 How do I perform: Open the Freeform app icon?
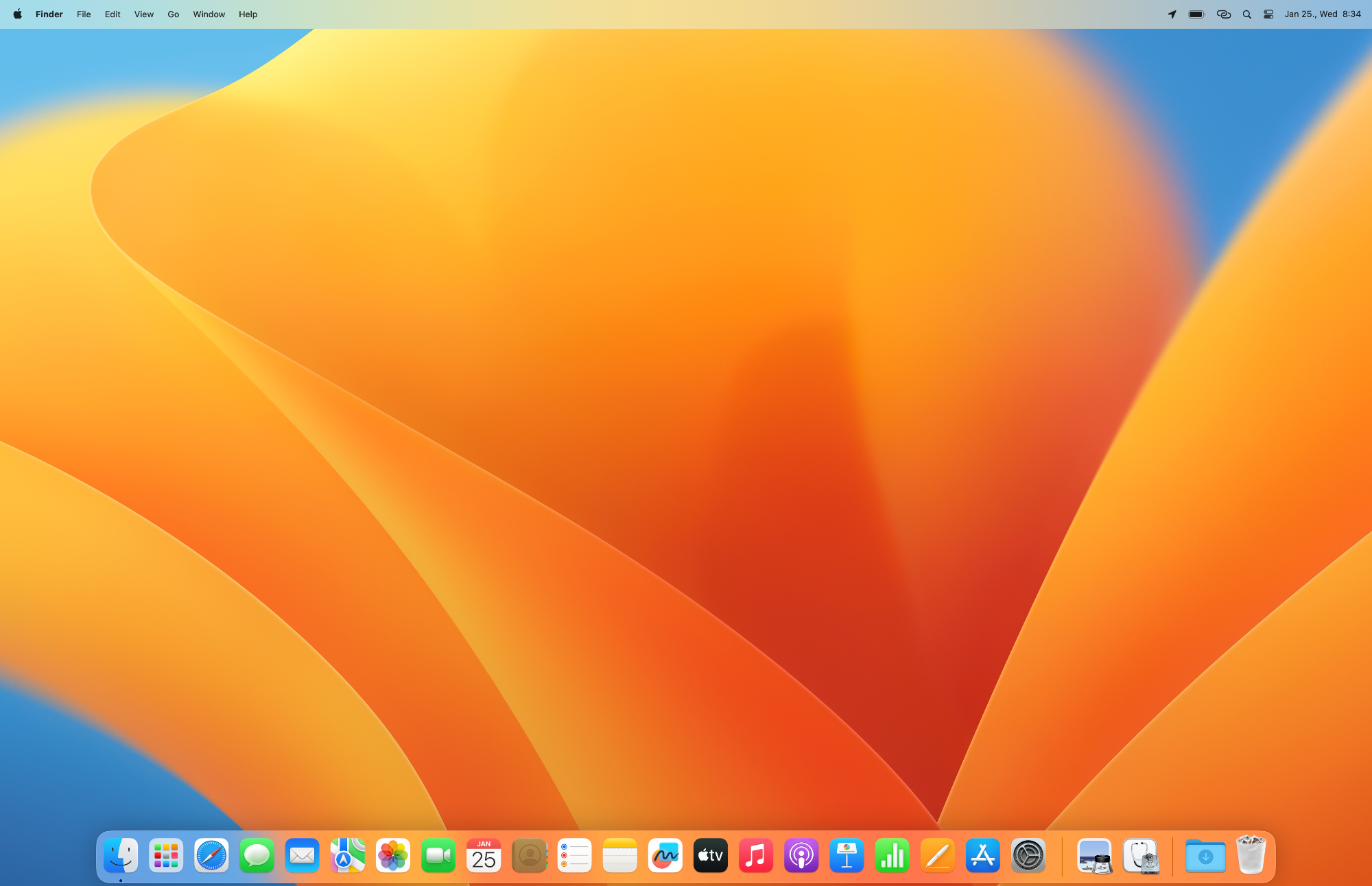tap(665, 855)
